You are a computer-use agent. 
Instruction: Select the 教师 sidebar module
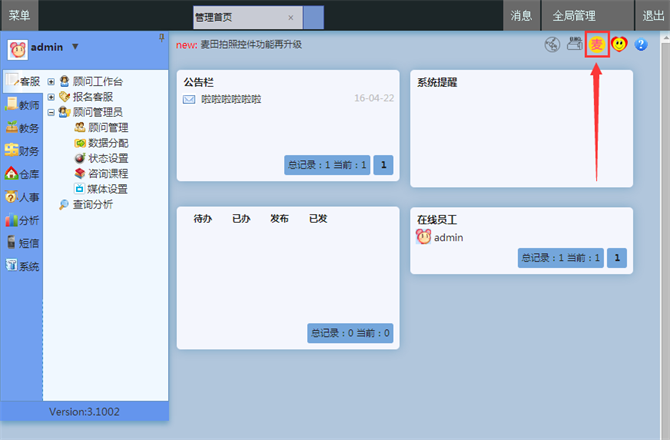(x=23, y=105)
